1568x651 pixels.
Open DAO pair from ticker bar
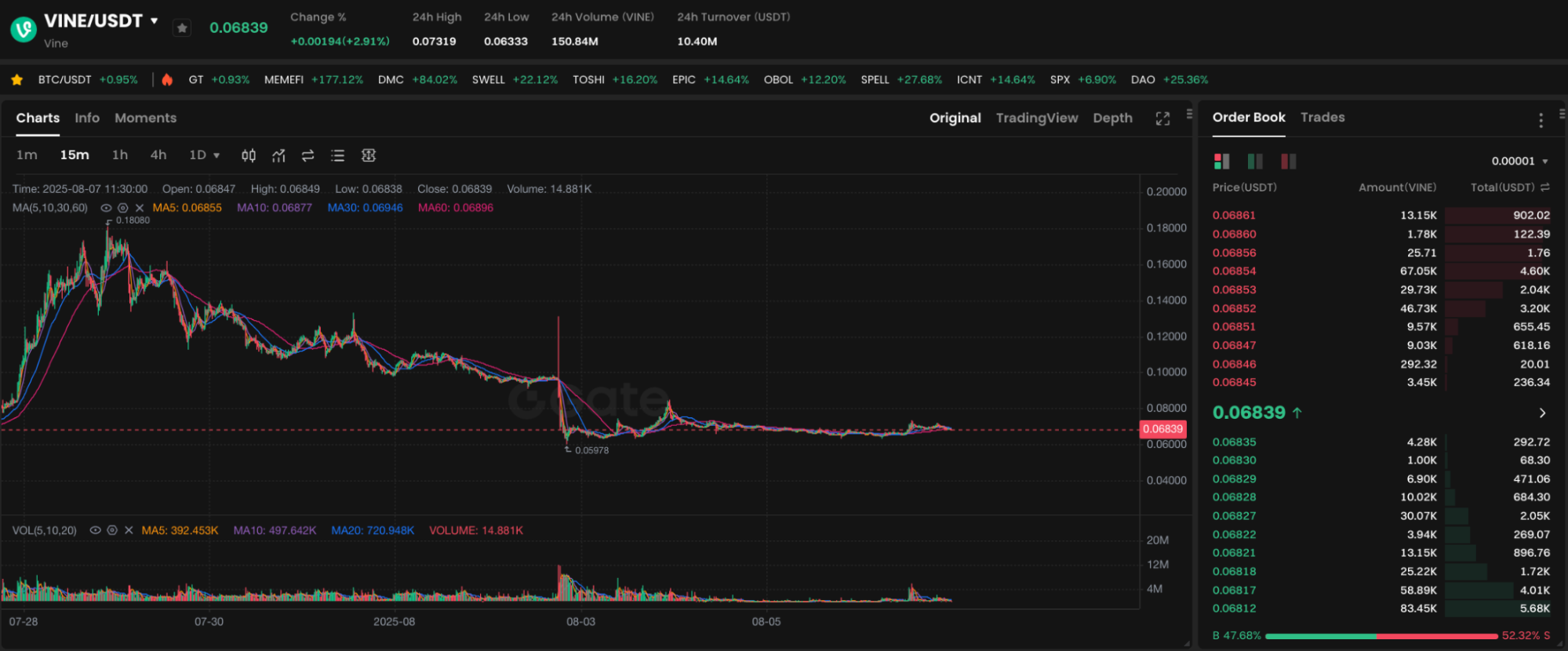1170,80
